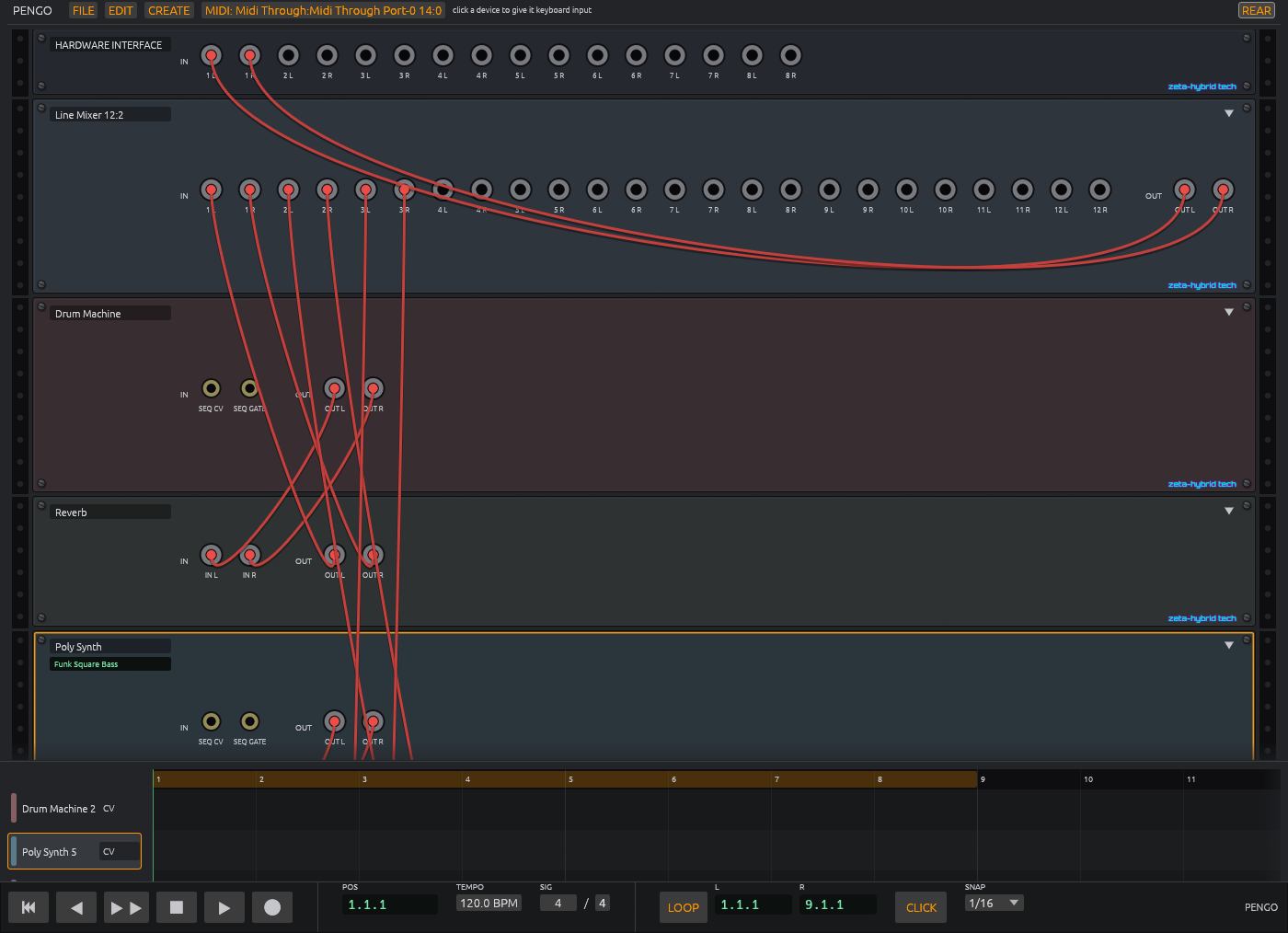Viewport: 1288px width, 933px height.
Task: Stop playback with the stop button
Action: click(177, 907)
